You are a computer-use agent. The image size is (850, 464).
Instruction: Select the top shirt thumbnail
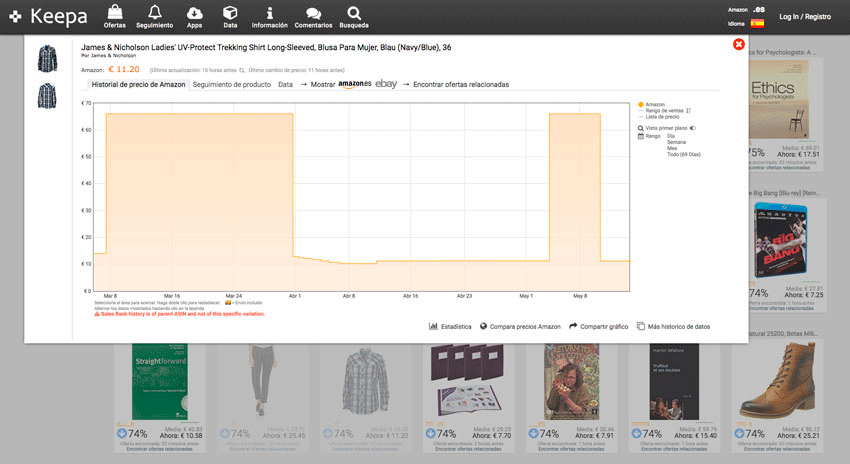pyautogui.click(x=47, y=59)
